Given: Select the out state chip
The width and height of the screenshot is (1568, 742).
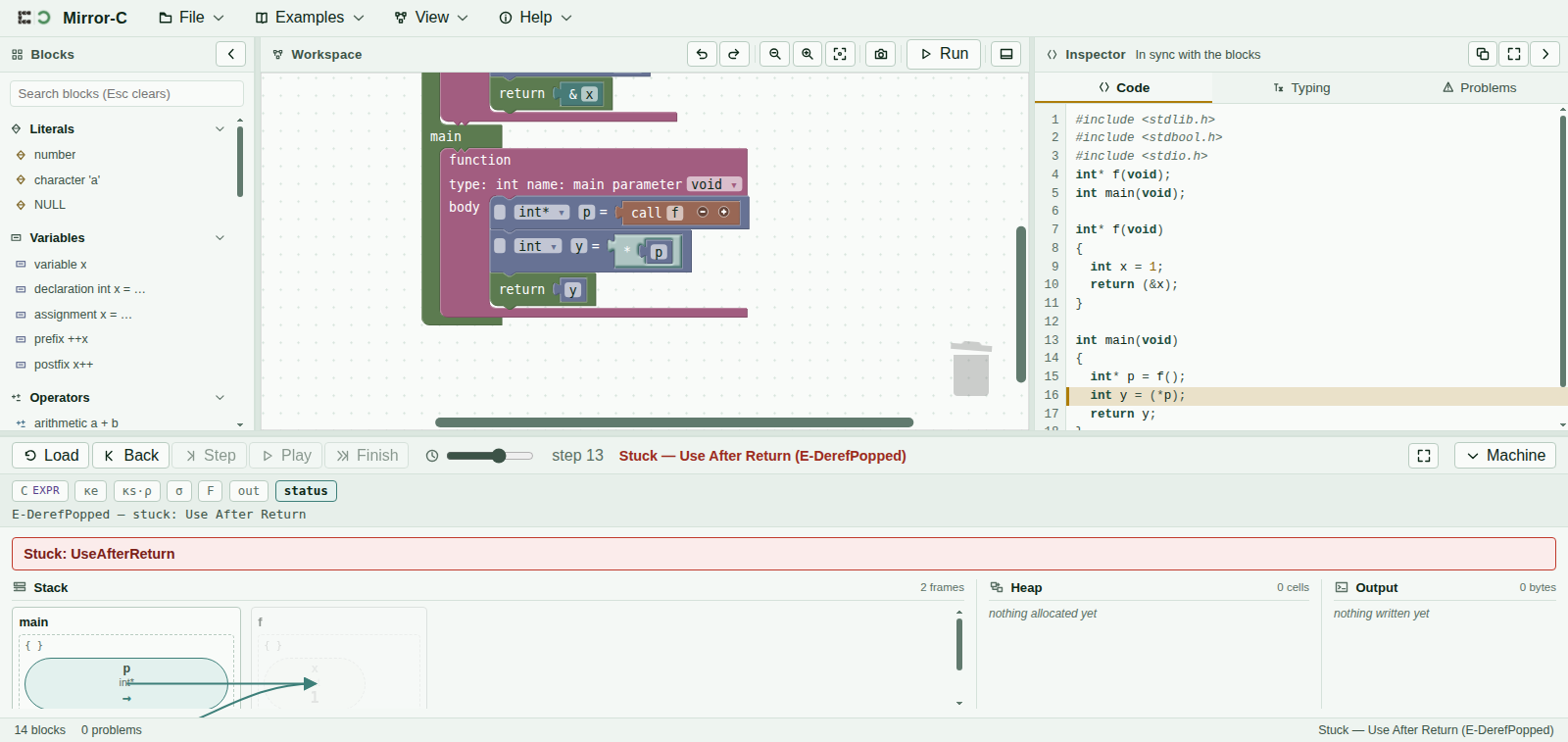Looking at the screenshot, I should (x=249, y=491).
